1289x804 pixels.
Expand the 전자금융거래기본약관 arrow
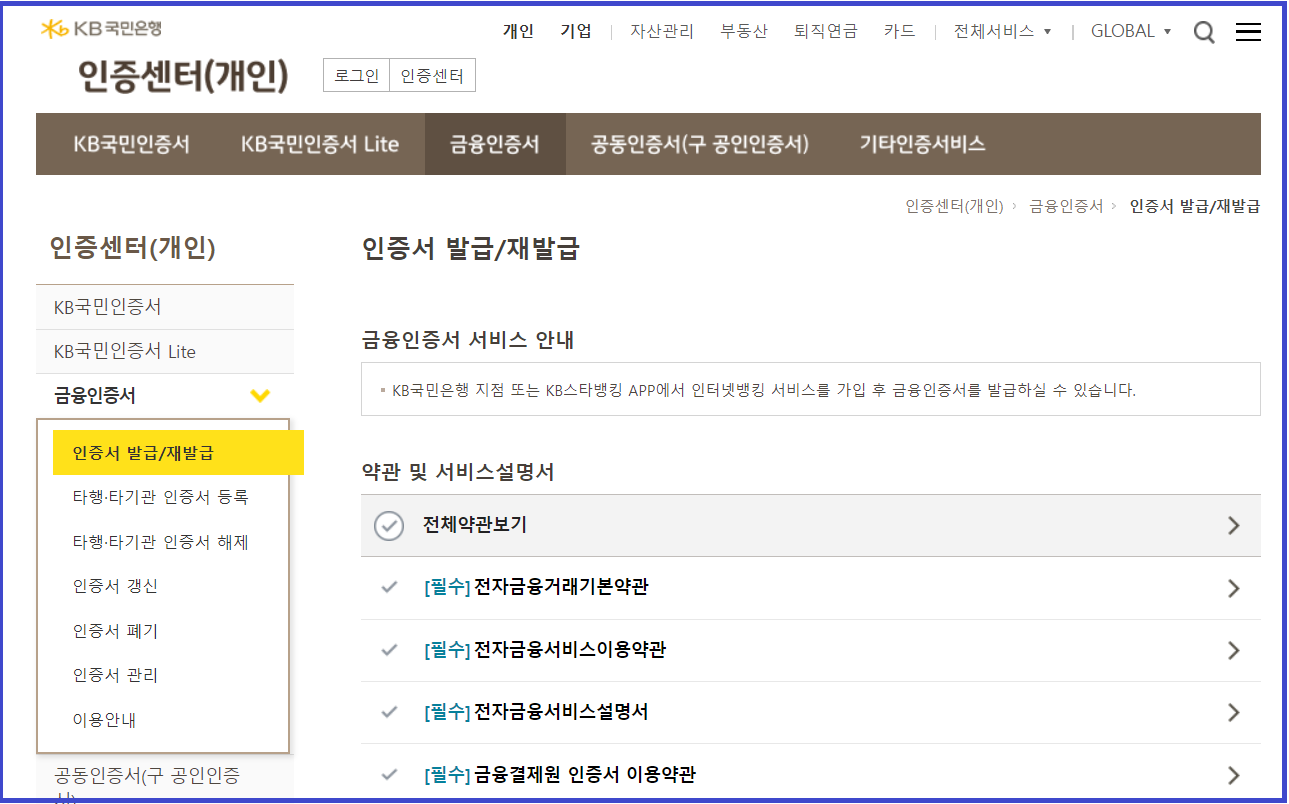click(1233, 588)
